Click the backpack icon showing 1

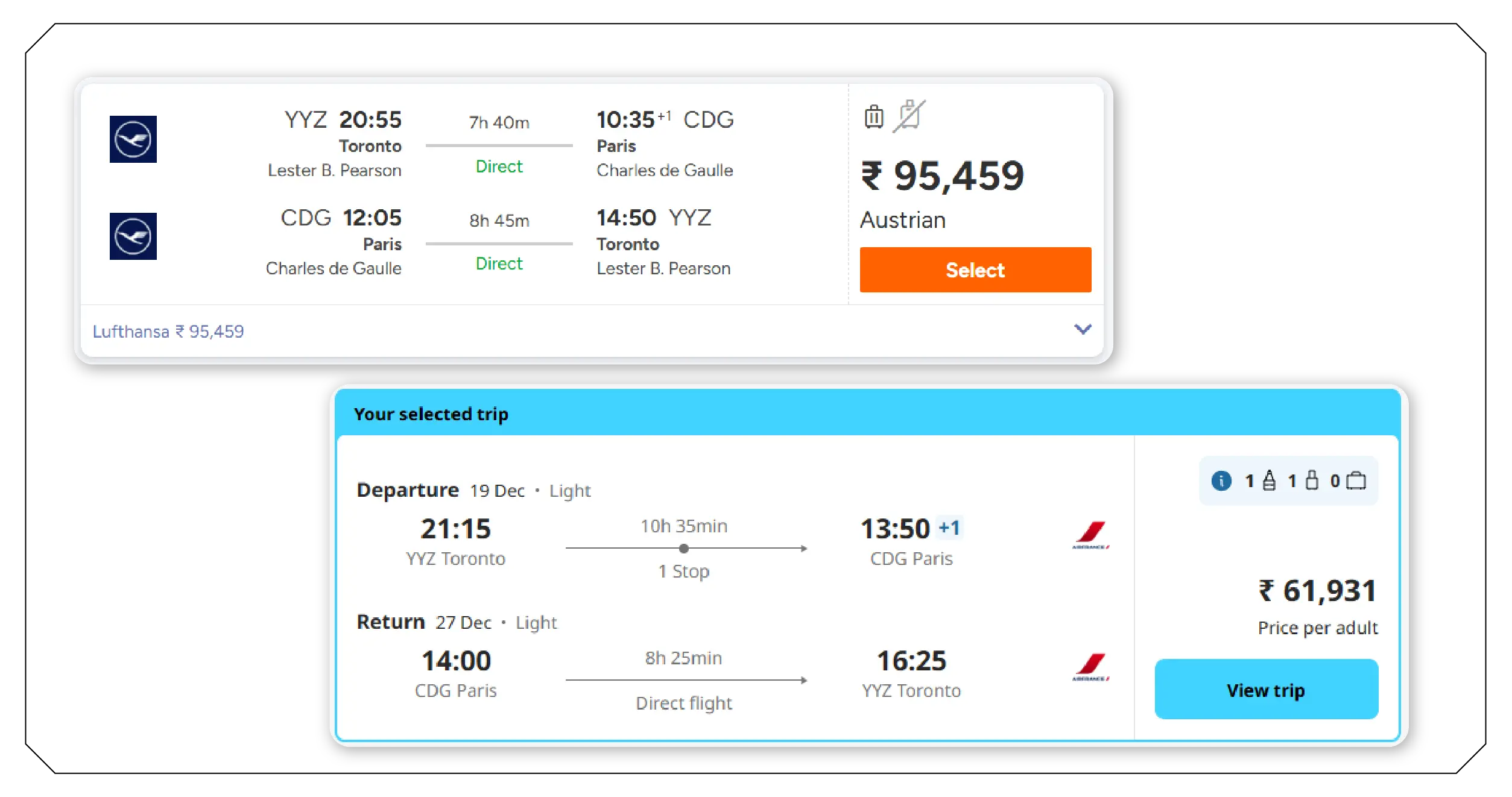(1268, 480)
